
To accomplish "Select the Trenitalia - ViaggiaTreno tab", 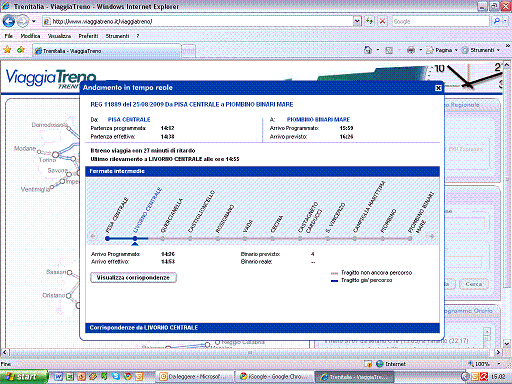I will click(107, 51).
